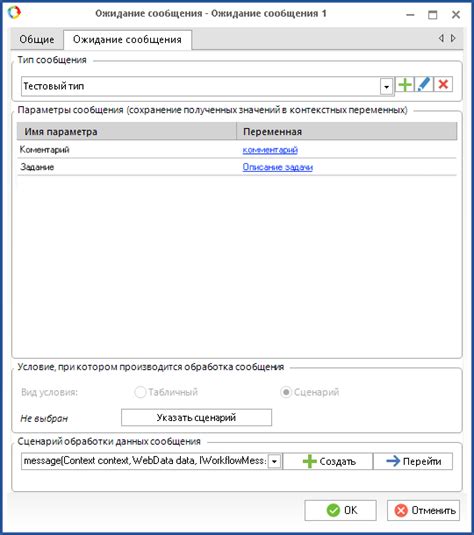Click the application logo in title bar
Image resolution: width=474 pixels, height=535 pixels.
click(x=14, y=13)
